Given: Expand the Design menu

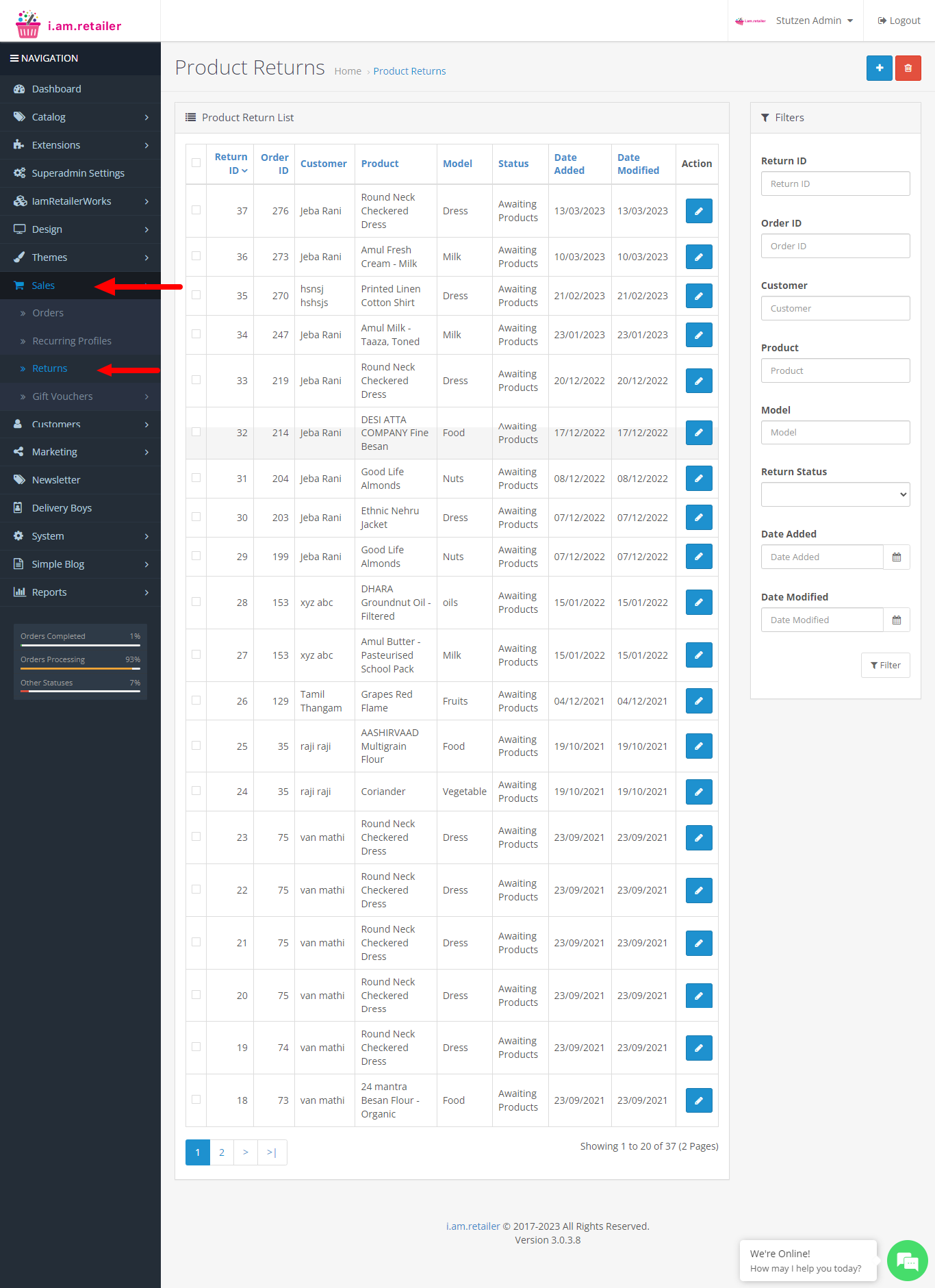Looking at the screenshot, I should click(x=80, y=229).
